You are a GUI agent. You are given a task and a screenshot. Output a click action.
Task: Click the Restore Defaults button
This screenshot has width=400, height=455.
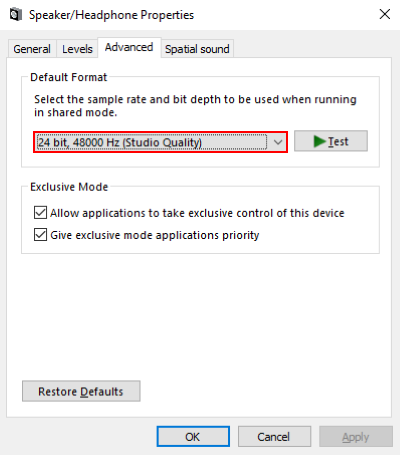[x=81, y=391]
